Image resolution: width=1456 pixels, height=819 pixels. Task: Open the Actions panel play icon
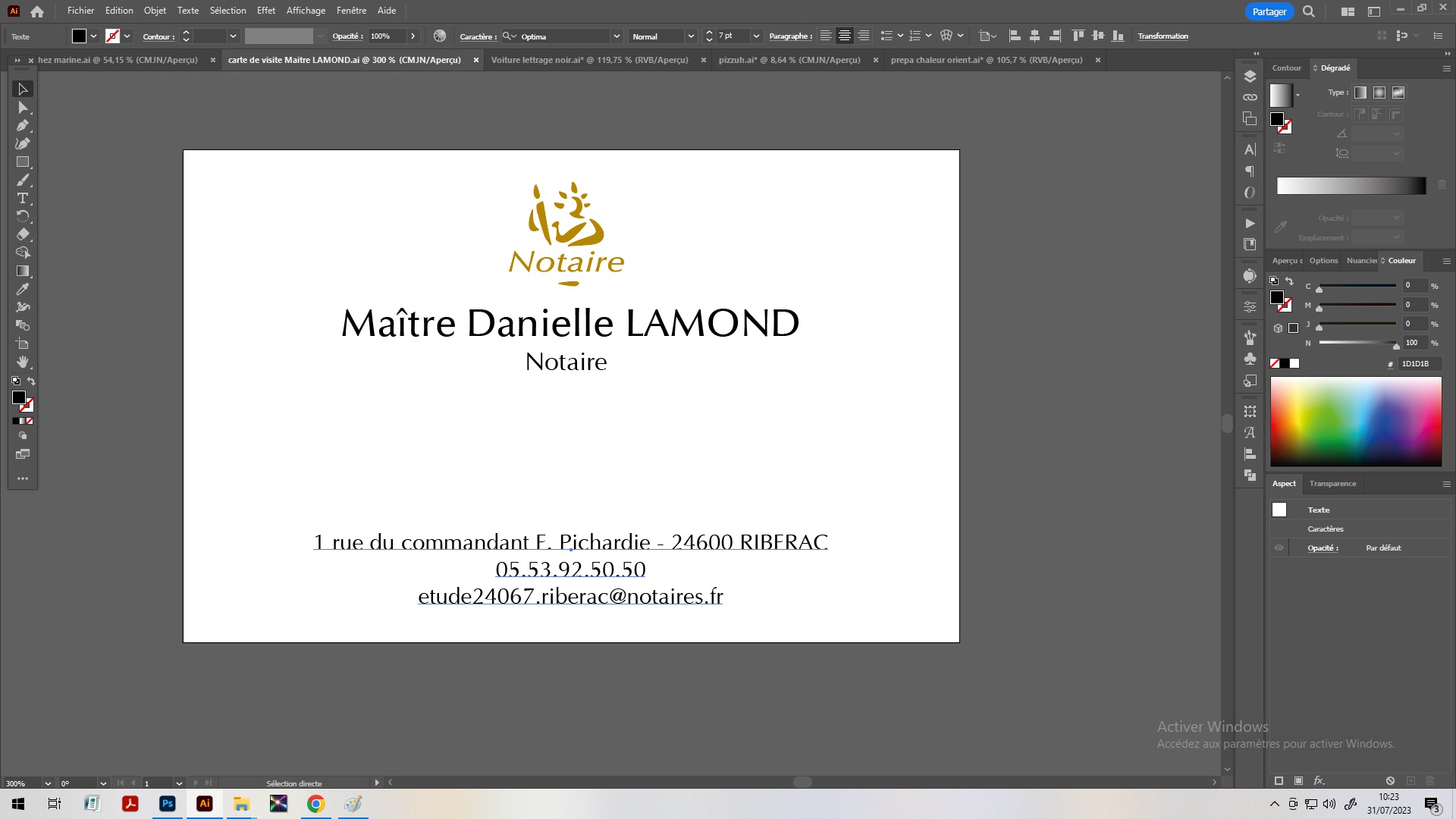pyautogui.click(x=1250, y=224)
